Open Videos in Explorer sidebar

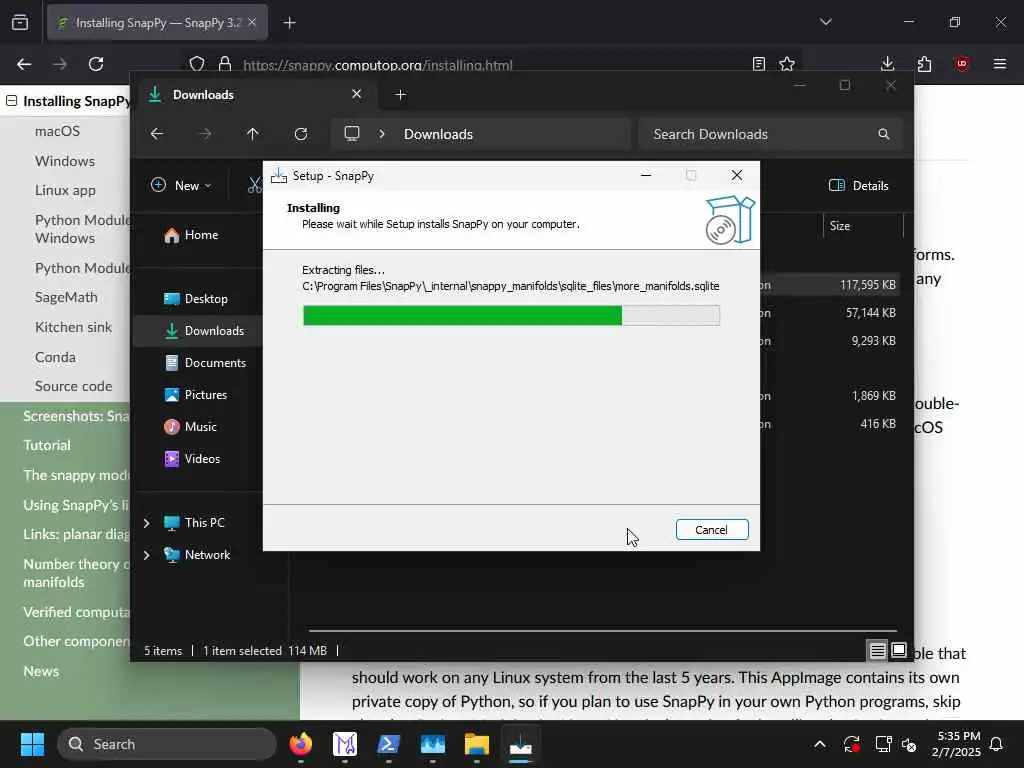192,459
